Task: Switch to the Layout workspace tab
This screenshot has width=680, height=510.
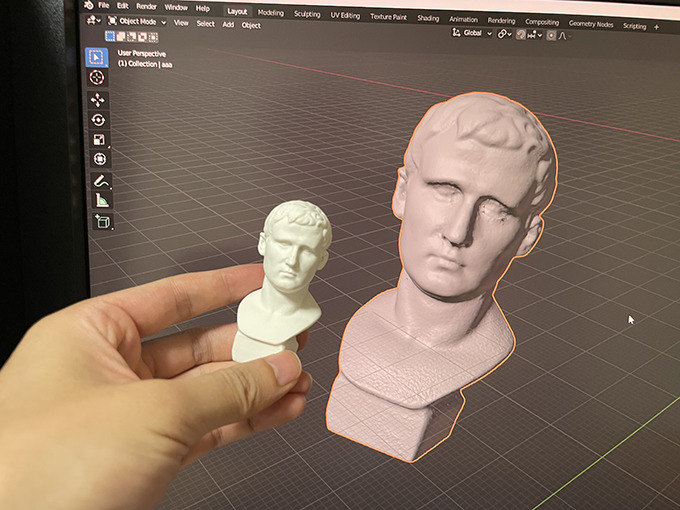Action: (237, 11)
